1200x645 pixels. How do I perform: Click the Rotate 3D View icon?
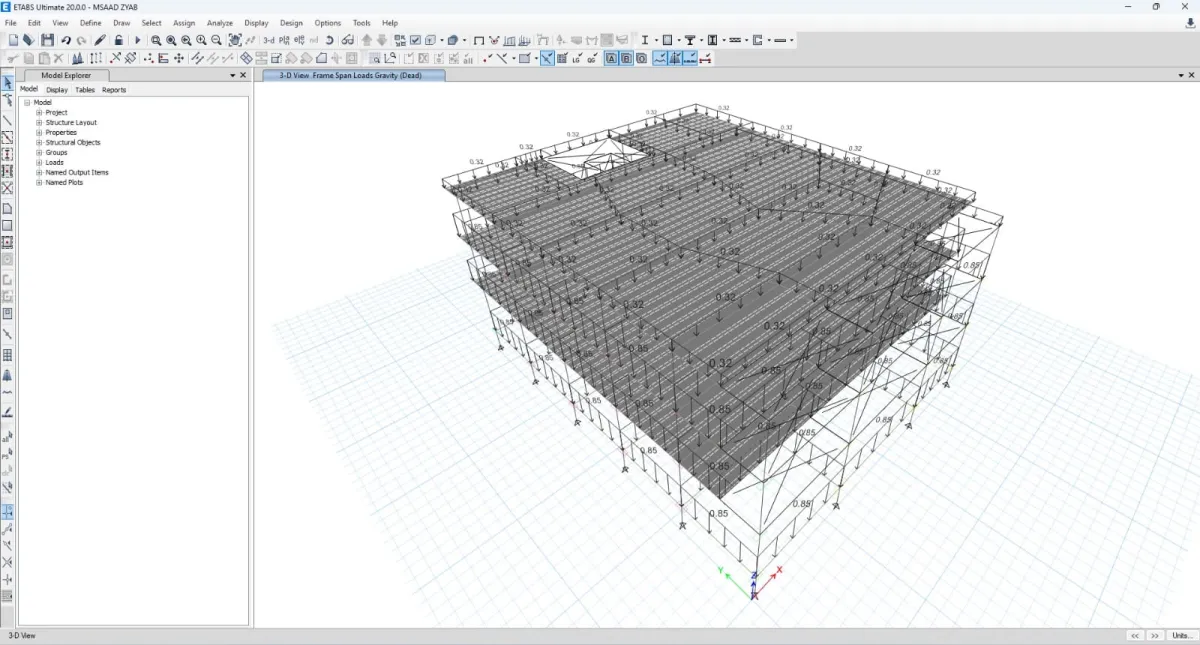coord(329,40)
